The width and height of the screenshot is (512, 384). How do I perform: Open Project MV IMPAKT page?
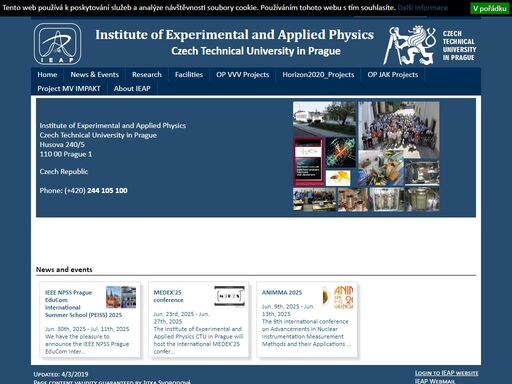point(69,89)
